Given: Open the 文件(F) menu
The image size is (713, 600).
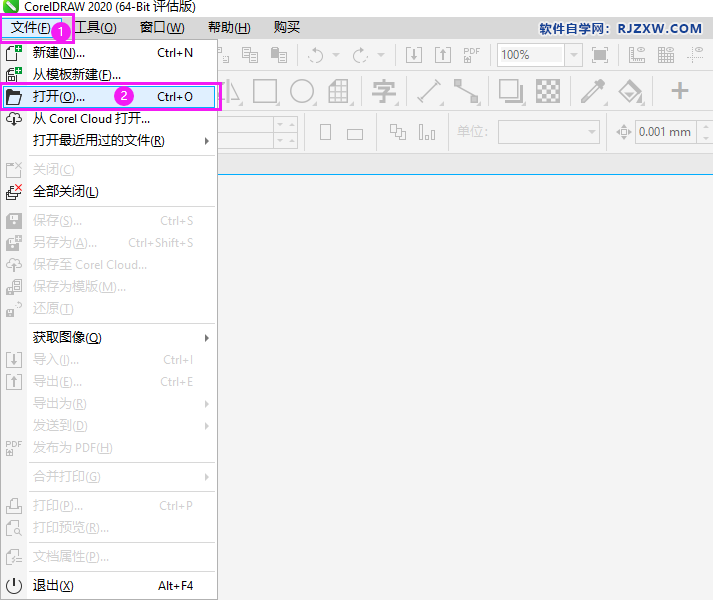Looking at the screenshot, I should tap(31, 28).
